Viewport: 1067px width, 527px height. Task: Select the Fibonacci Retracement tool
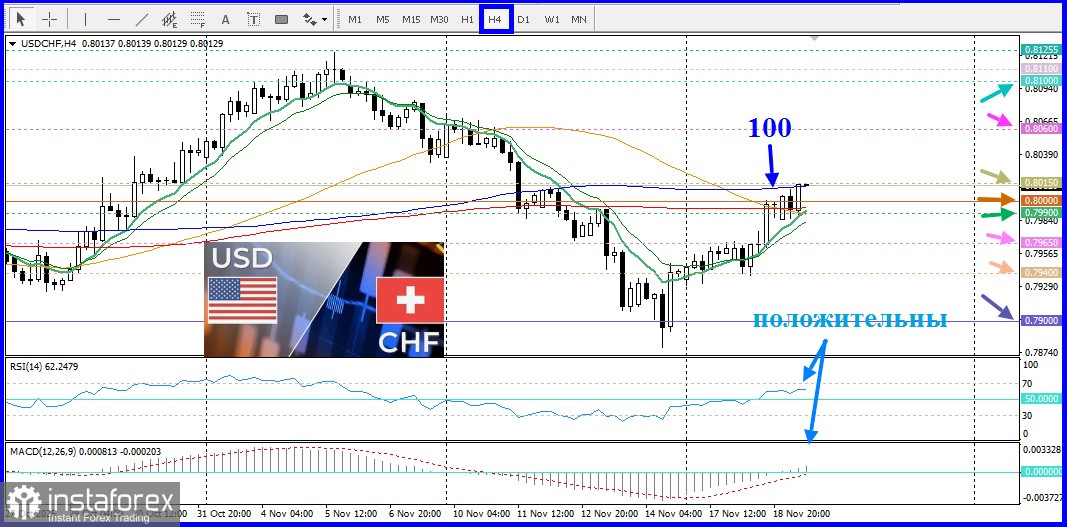pyautogui.click(x=198, y=19)
